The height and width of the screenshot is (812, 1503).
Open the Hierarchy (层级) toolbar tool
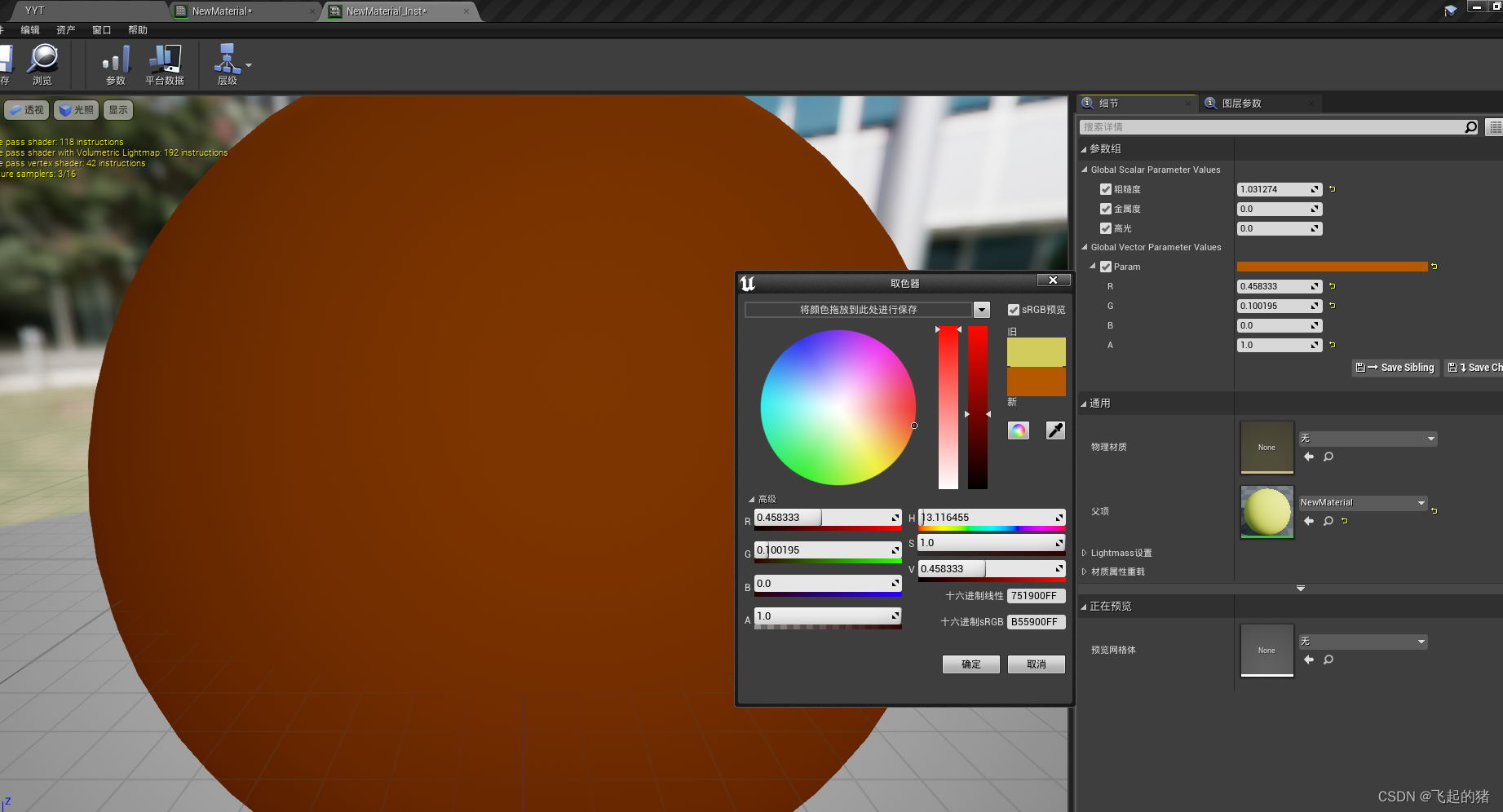point(227,64)
